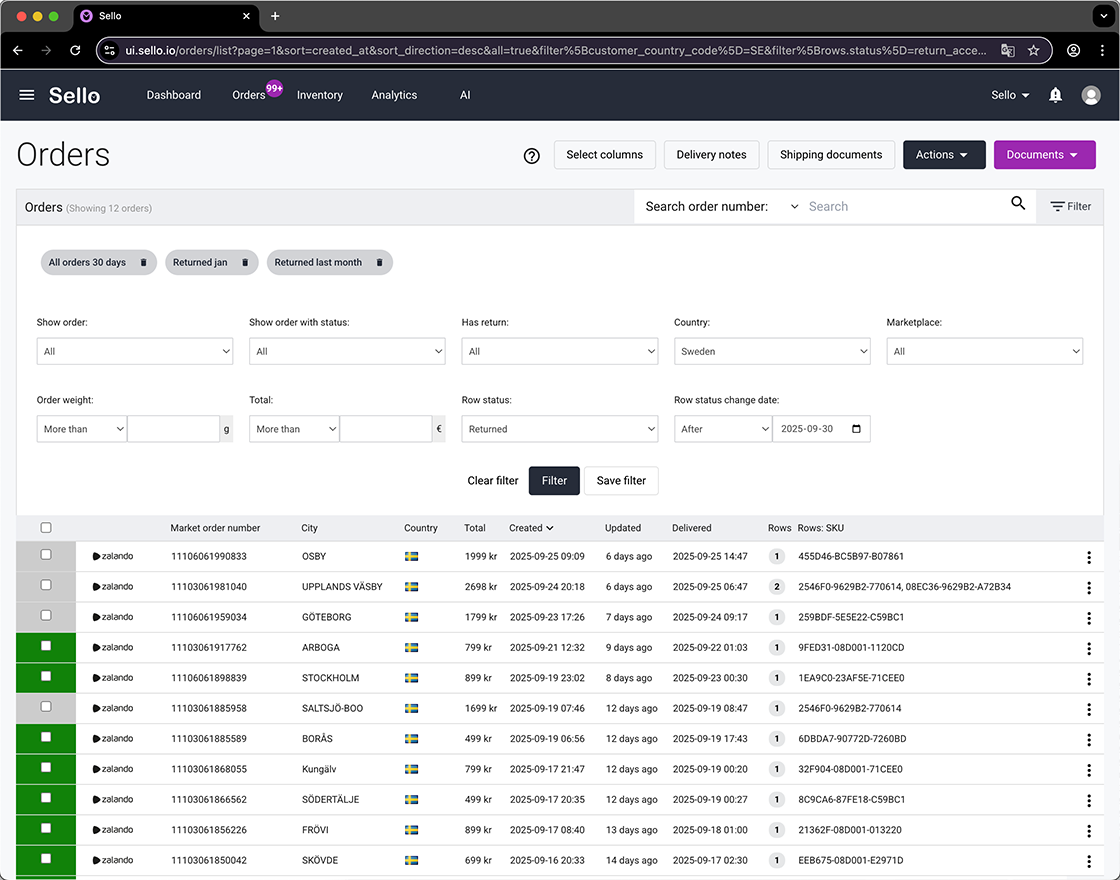Open three-dot menu on order 11106061990833

(x=1088, y=557)
